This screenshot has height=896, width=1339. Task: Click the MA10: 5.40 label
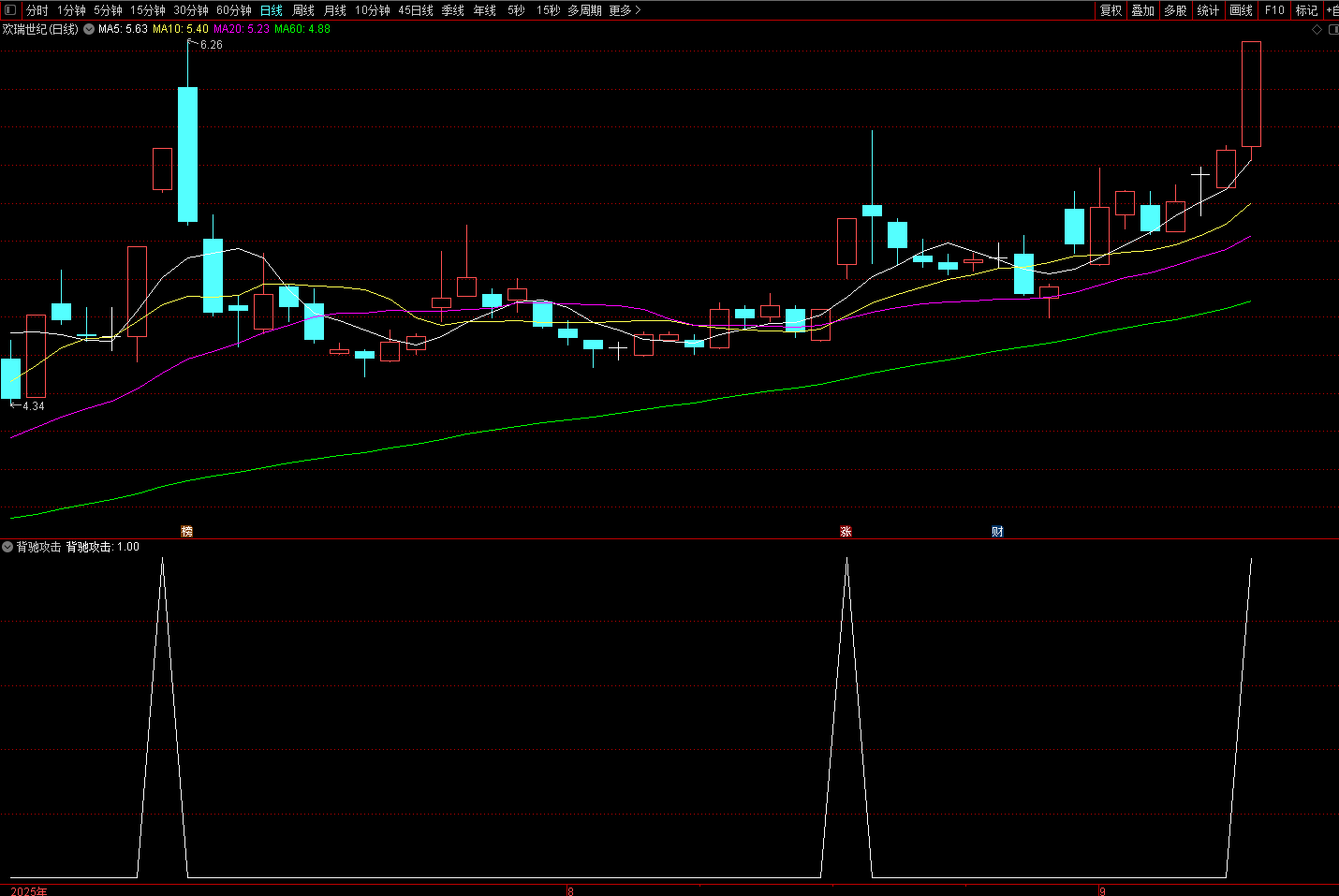(x=181, y=29)
